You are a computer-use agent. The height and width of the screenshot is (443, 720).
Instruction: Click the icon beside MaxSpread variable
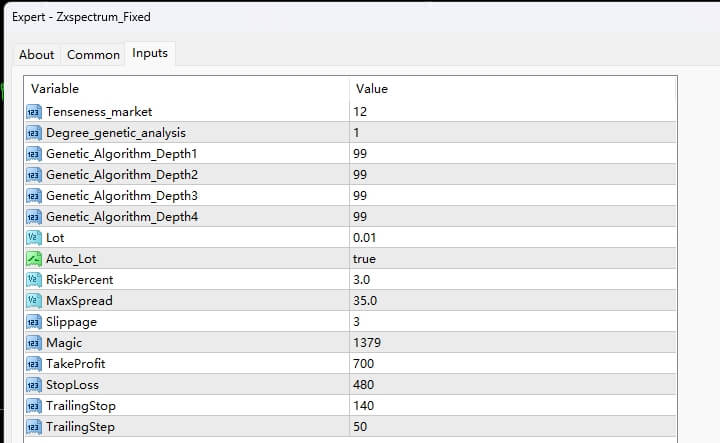(x=34, y=300)
